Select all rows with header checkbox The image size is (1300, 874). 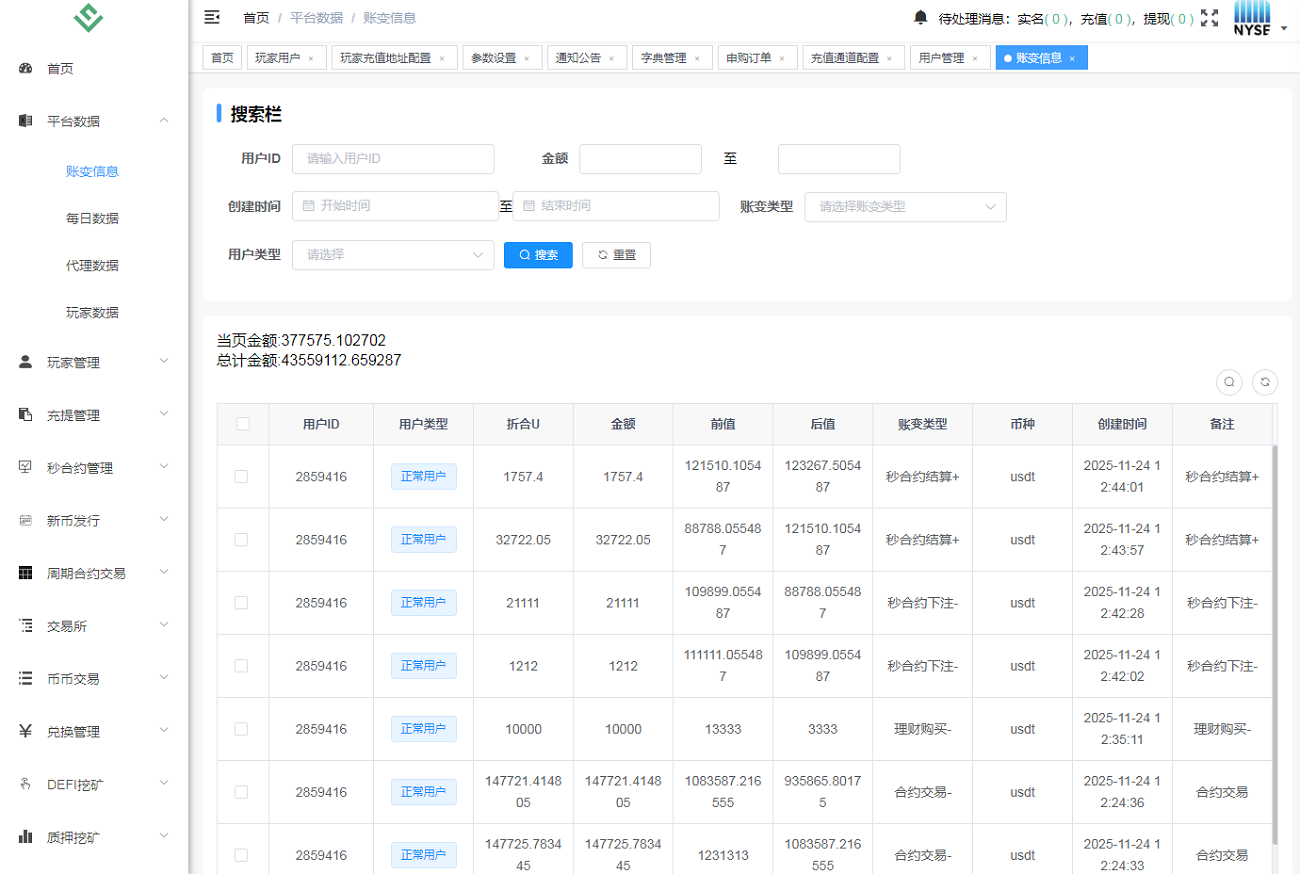point(243,424)
